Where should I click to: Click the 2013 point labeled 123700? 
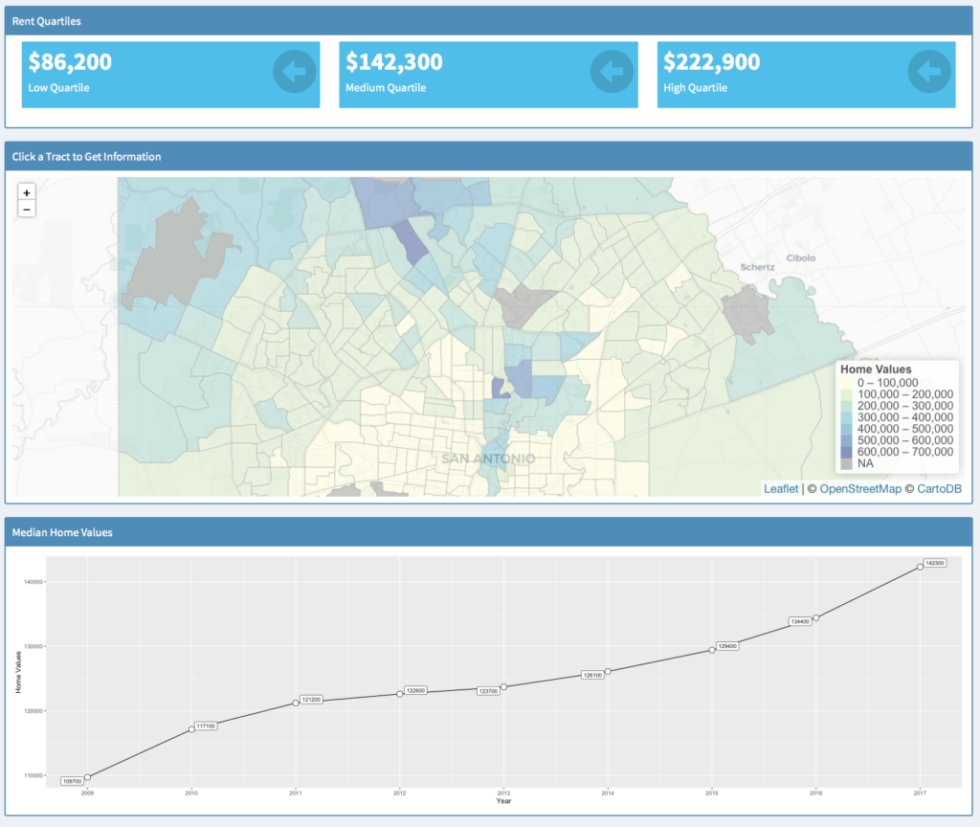(503, 687)
